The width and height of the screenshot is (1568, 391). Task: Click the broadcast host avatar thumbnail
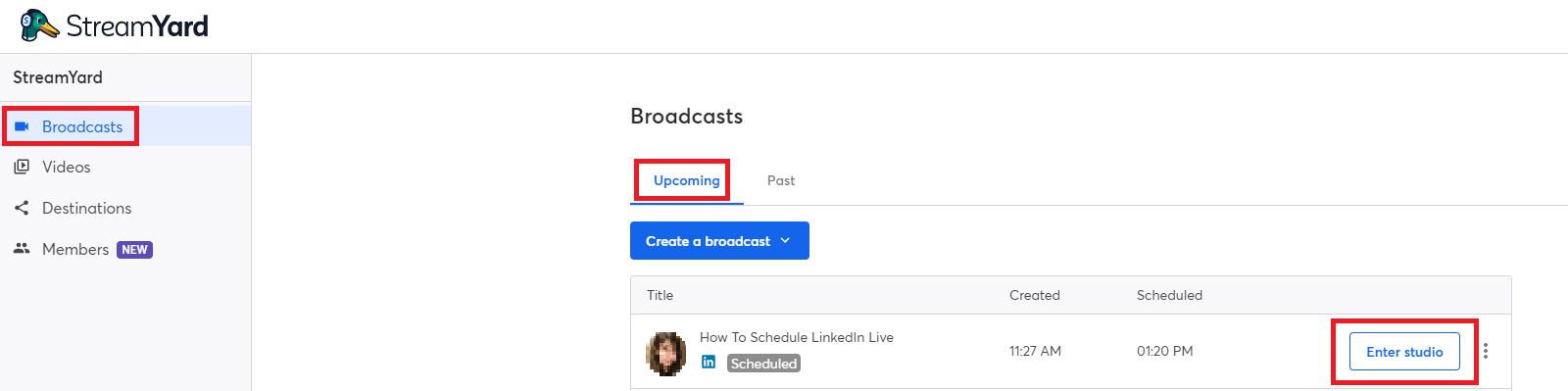665,354
